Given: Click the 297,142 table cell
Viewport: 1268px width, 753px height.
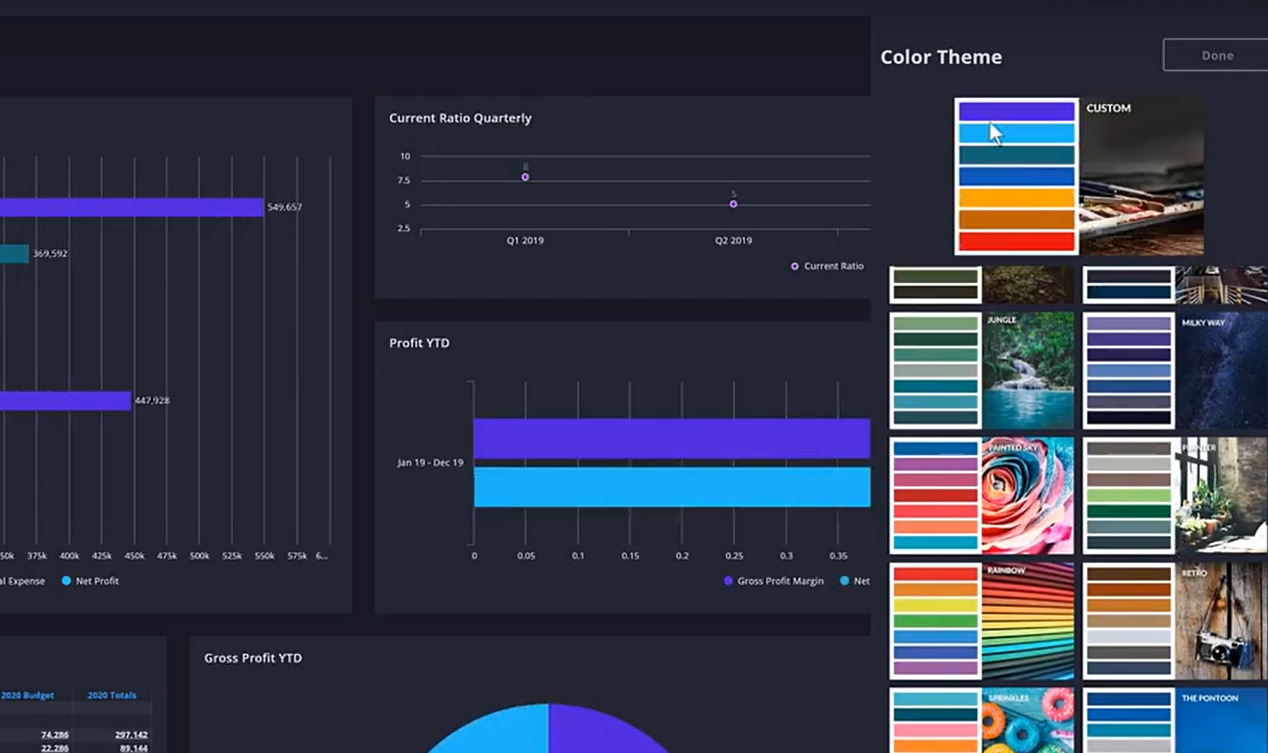Looking at the screenshot, I should point(131,735).
